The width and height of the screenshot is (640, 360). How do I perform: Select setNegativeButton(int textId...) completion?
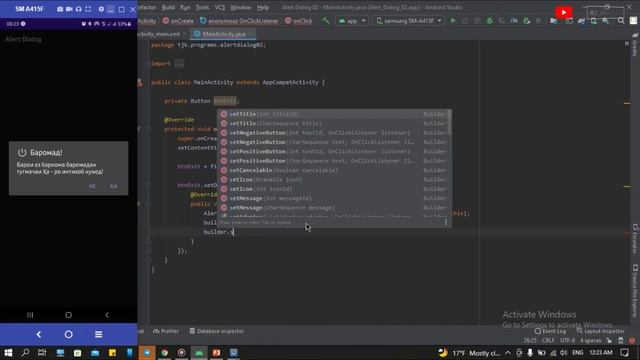pos(334,133)
